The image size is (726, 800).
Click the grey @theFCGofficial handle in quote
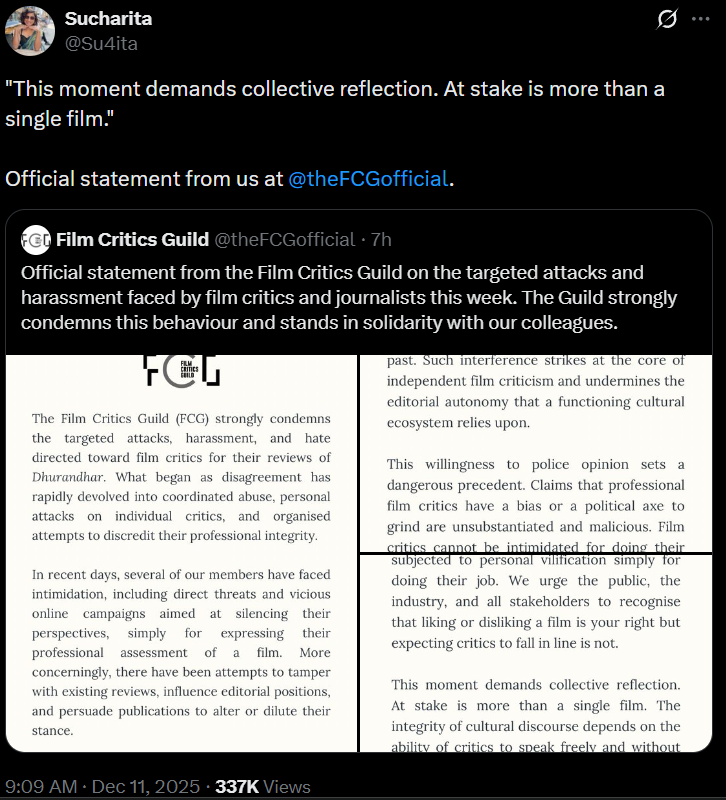[x=285, y=239]
